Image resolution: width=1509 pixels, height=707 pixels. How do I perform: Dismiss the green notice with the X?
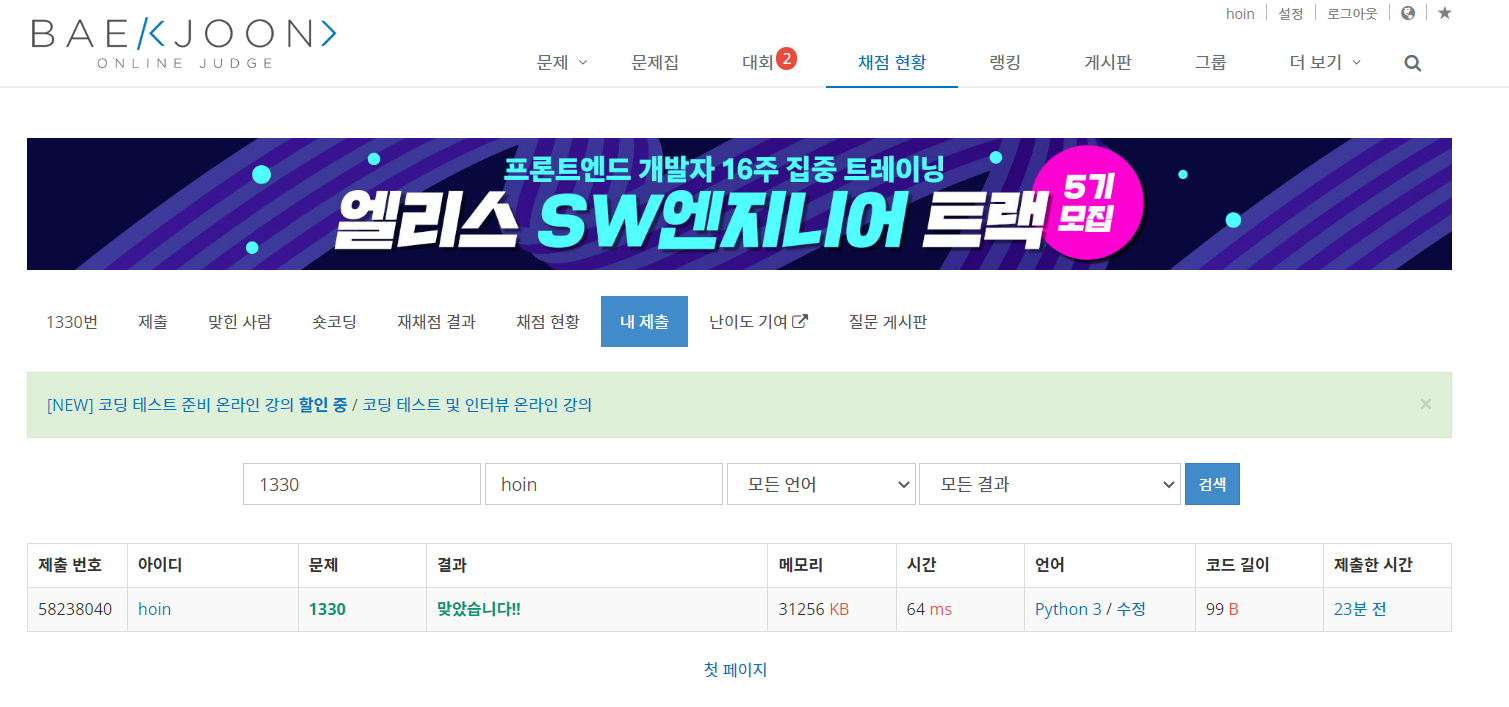tap(1426, 404)
